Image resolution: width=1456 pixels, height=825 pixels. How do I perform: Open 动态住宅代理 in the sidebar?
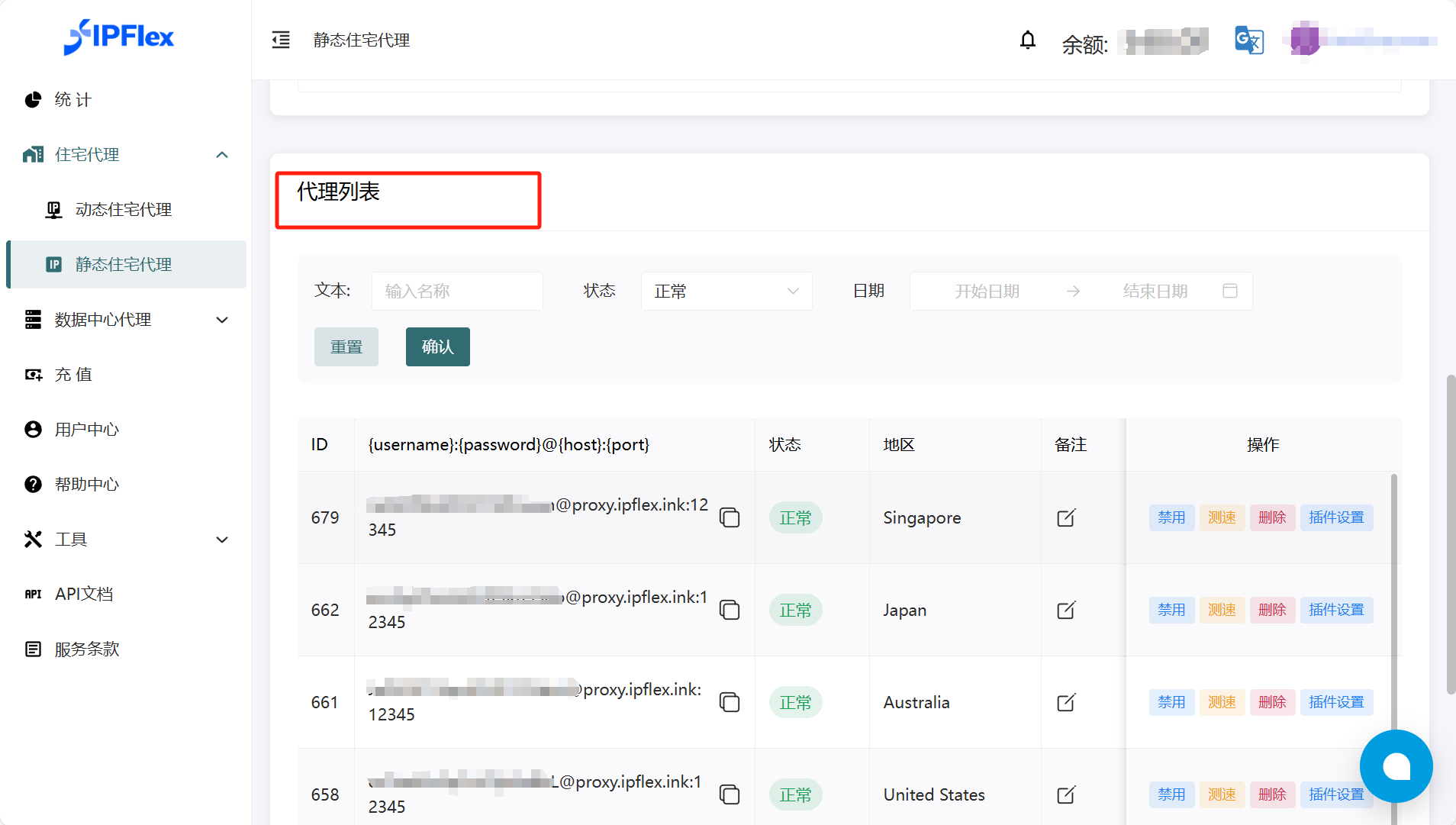(x=124, y=210)
